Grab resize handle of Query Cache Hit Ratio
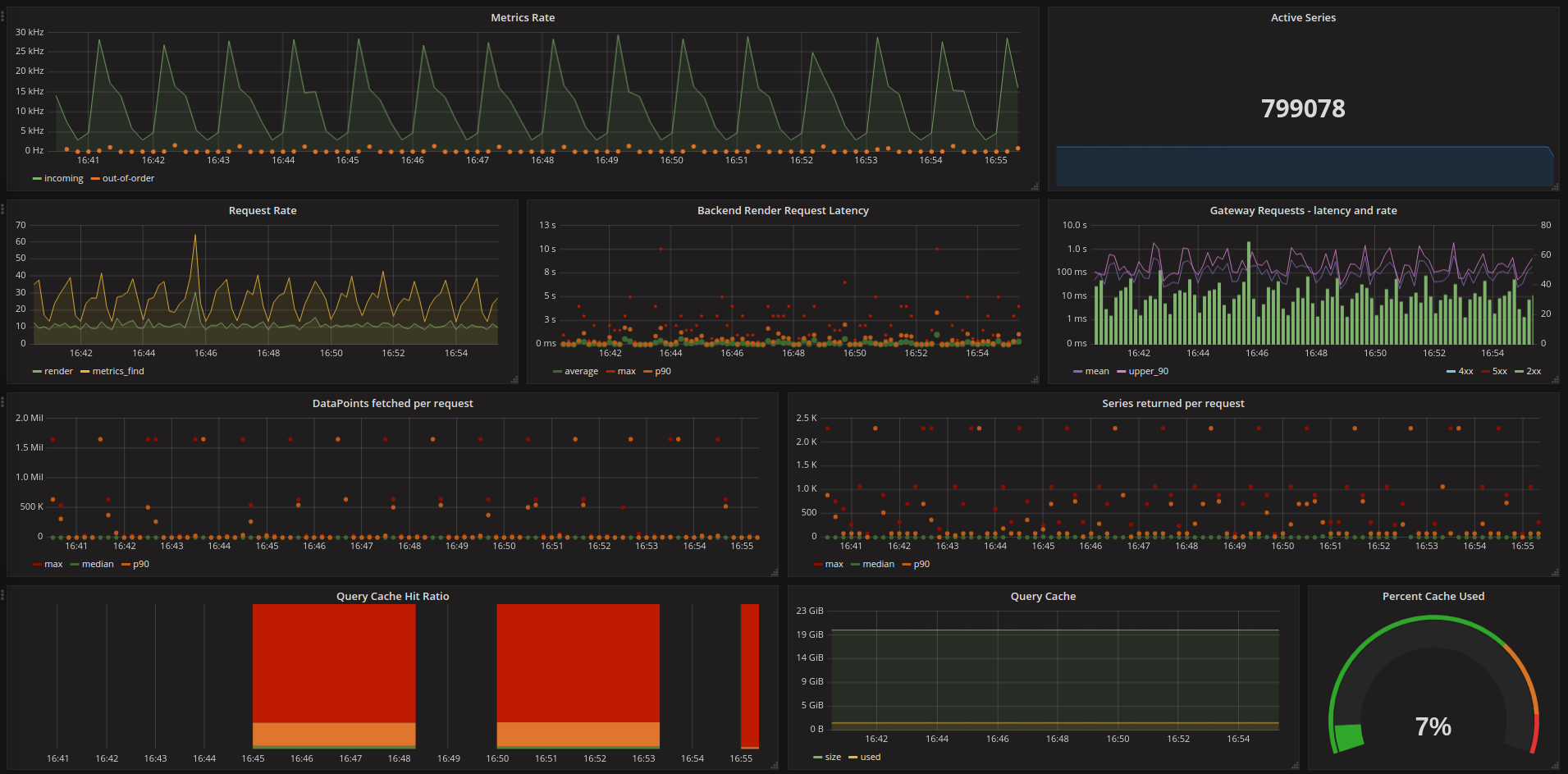 coord(774,765)
